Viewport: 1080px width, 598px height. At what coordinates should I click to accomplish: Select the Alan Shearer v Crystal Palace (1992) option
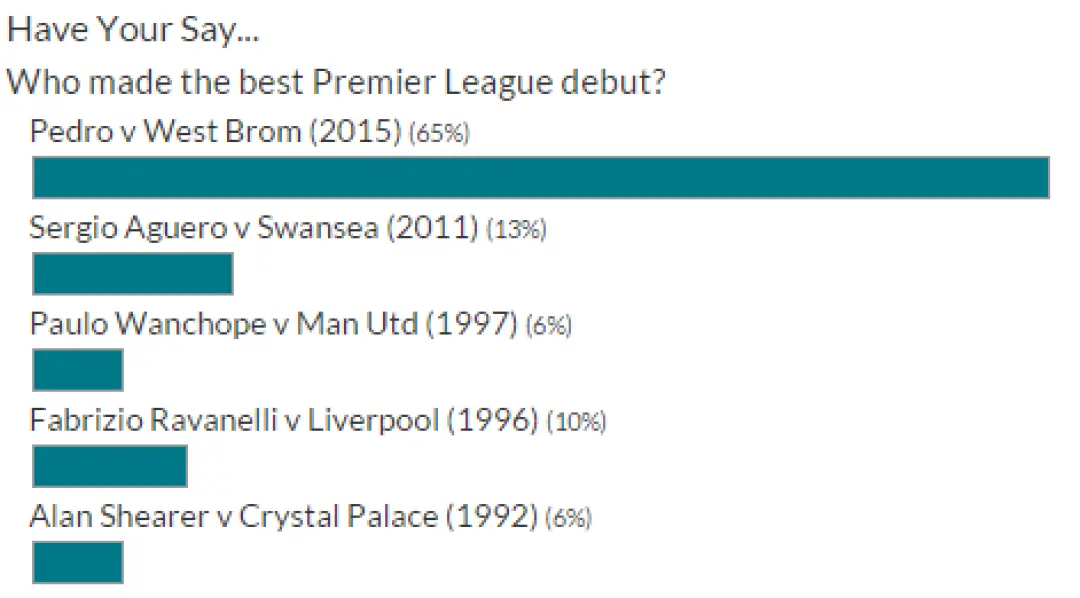(283, 517)
